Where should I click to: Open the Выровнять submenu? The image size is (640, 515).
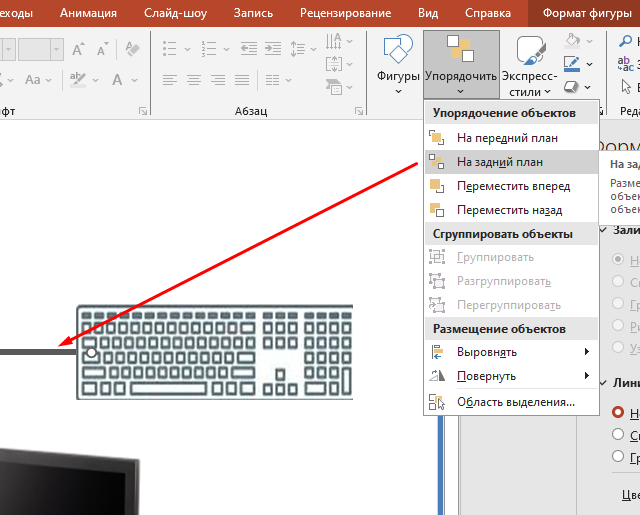[511, 352]
